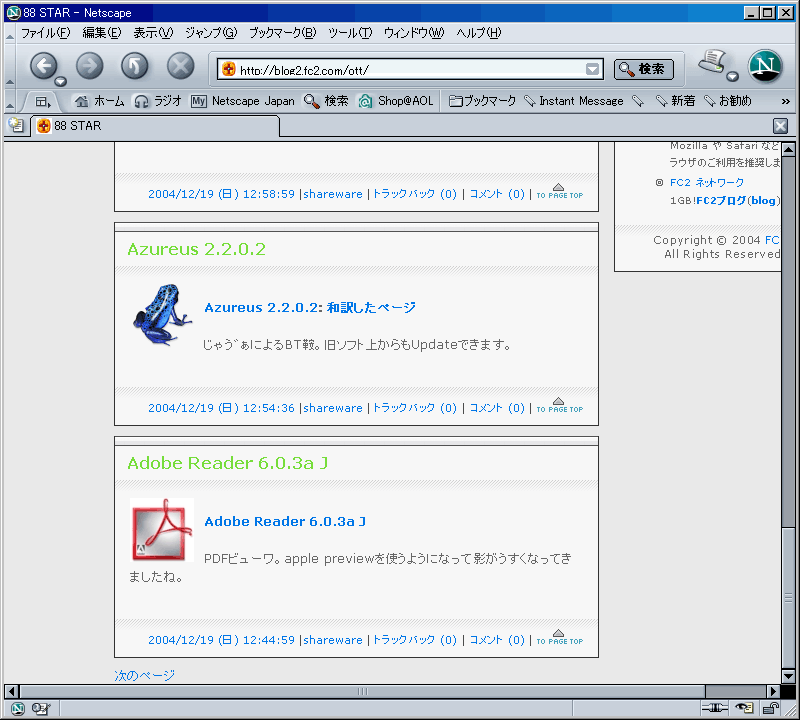Click the Netscape N logo throbber

[x=765, y=66]
